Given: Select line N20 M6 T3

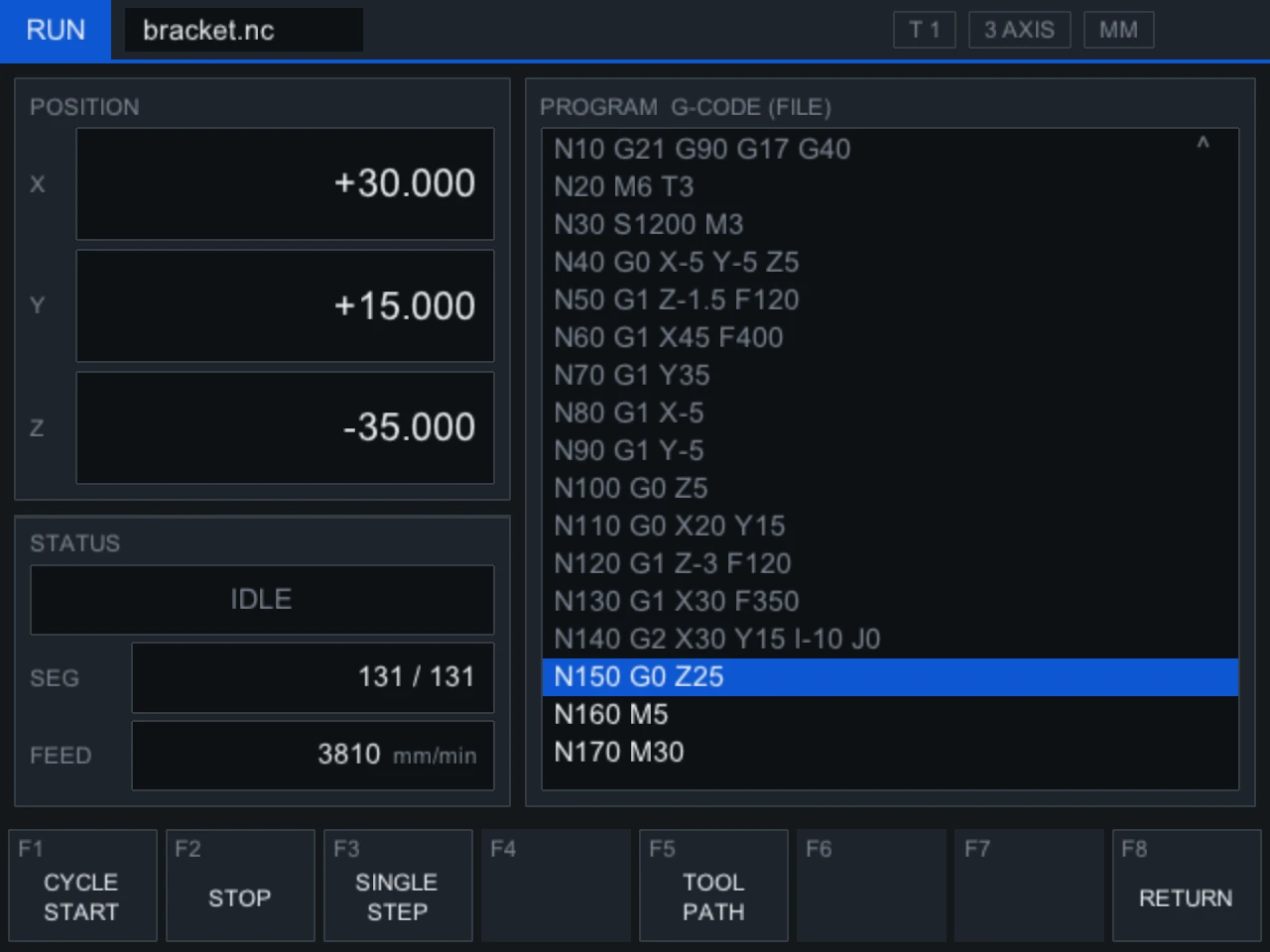Looking at the screenshot, I should (890, 186).
